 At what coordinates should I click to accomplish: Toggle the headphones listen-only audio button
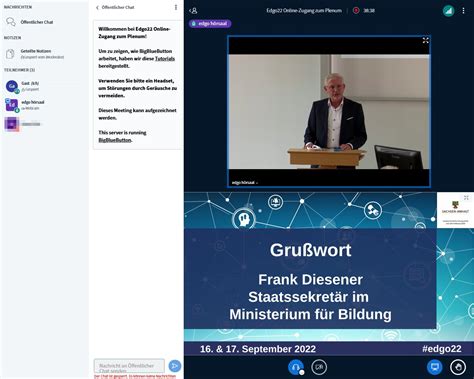pyautogui.click(x=295, y=367)
